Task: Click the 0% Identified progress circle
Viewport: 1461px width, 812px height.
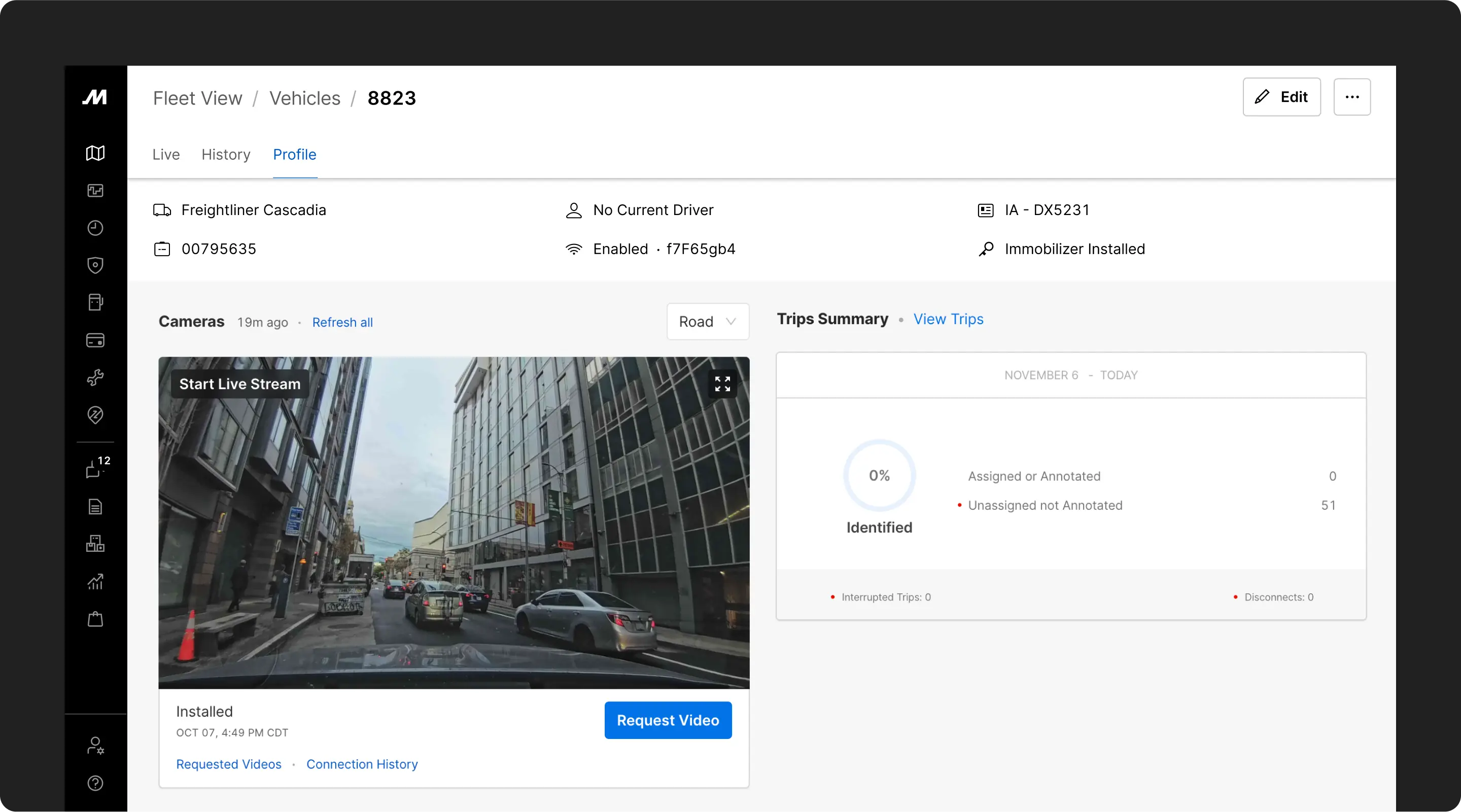Action: tap(879, 476)
